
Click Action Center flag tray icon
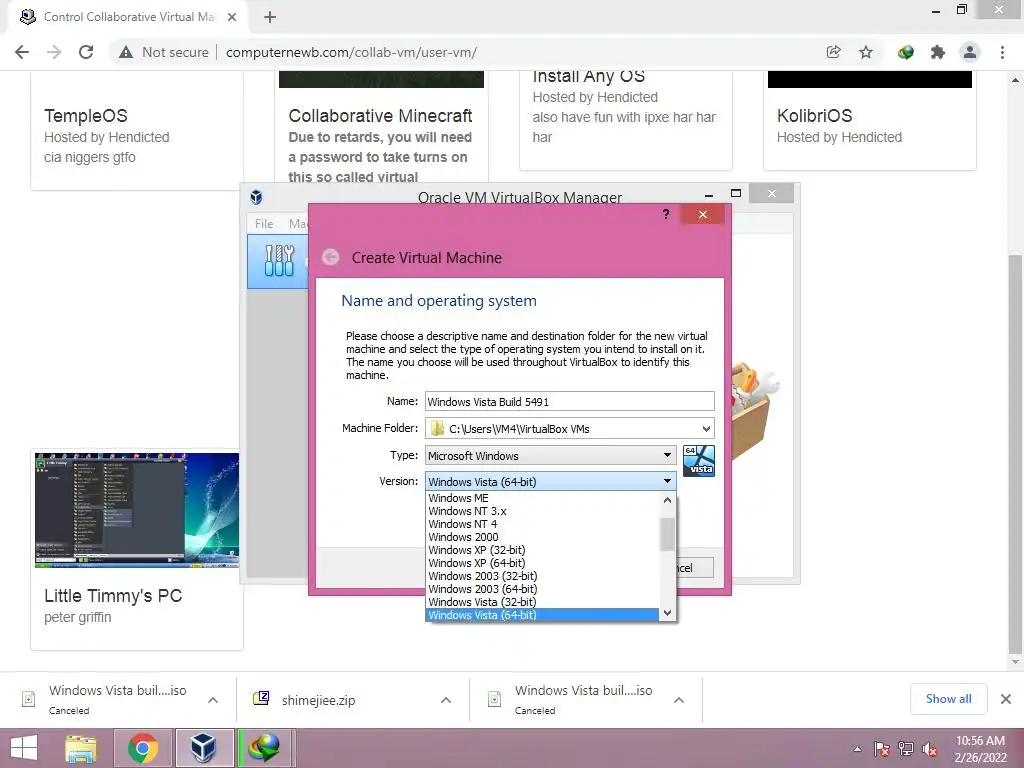(882, 749)
